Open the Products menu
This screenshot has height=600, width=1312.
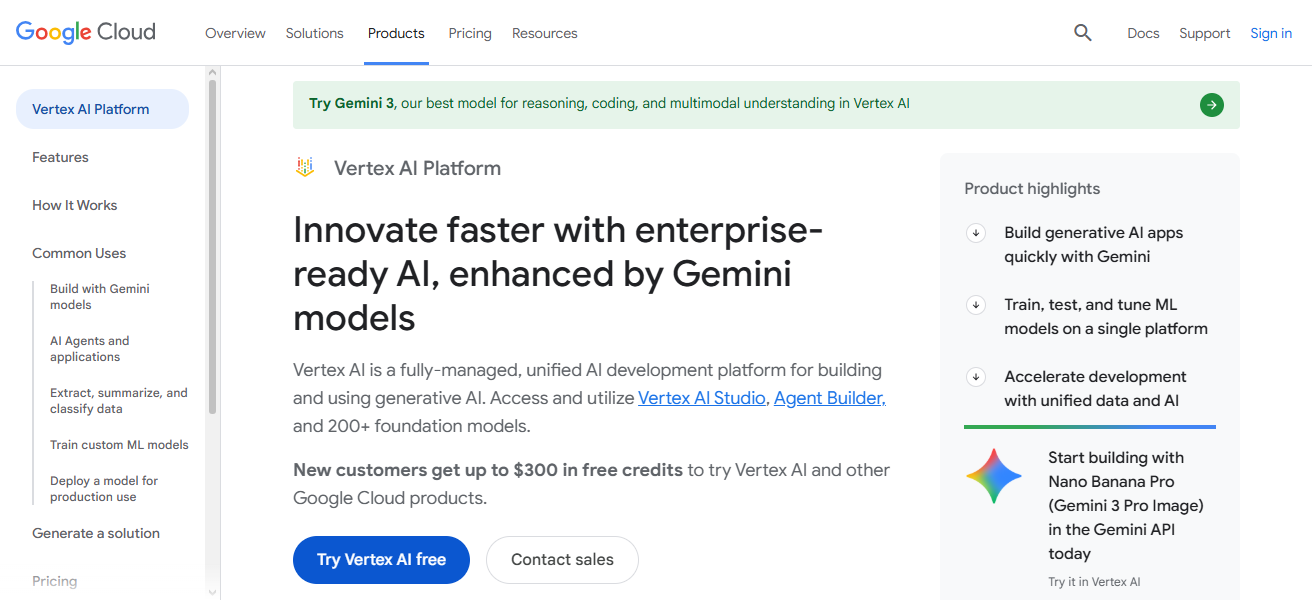(396, 32)
